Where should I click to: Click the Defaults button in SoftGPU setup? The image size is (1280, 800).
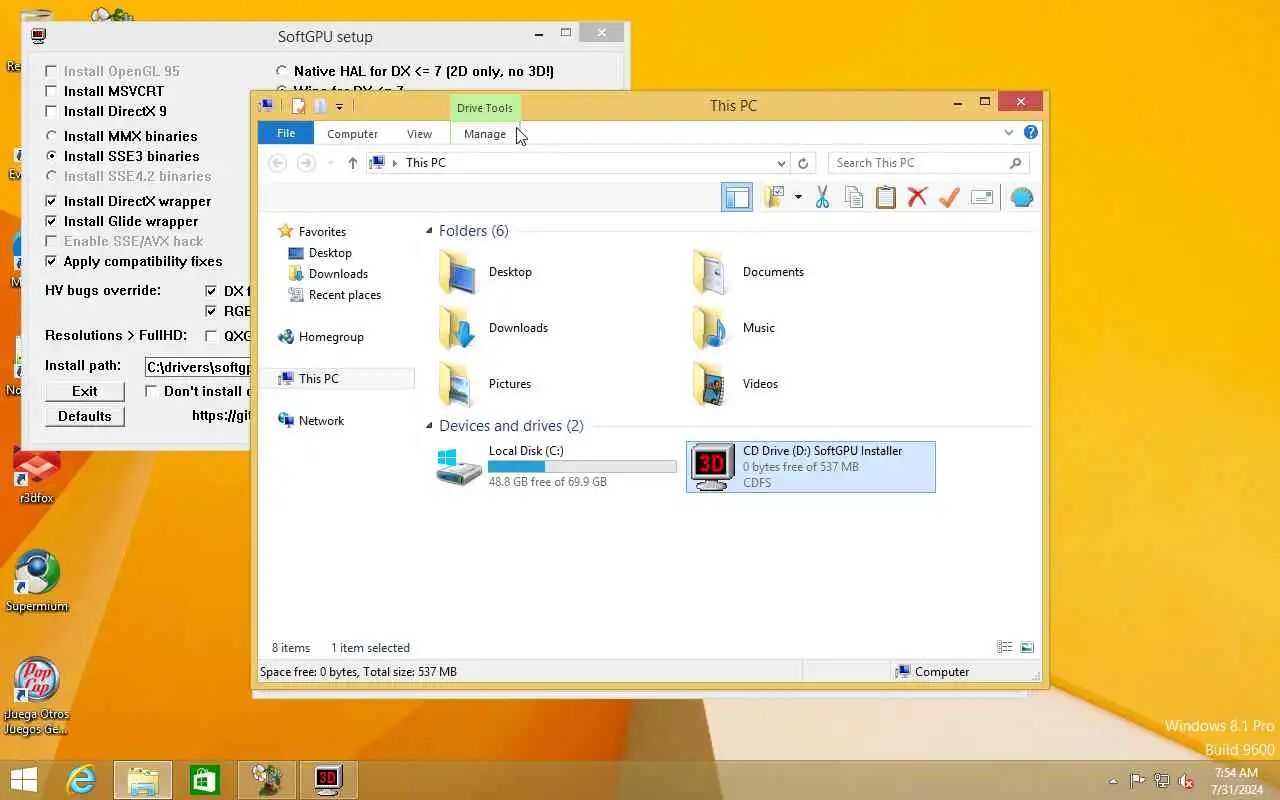coord(85,416)
